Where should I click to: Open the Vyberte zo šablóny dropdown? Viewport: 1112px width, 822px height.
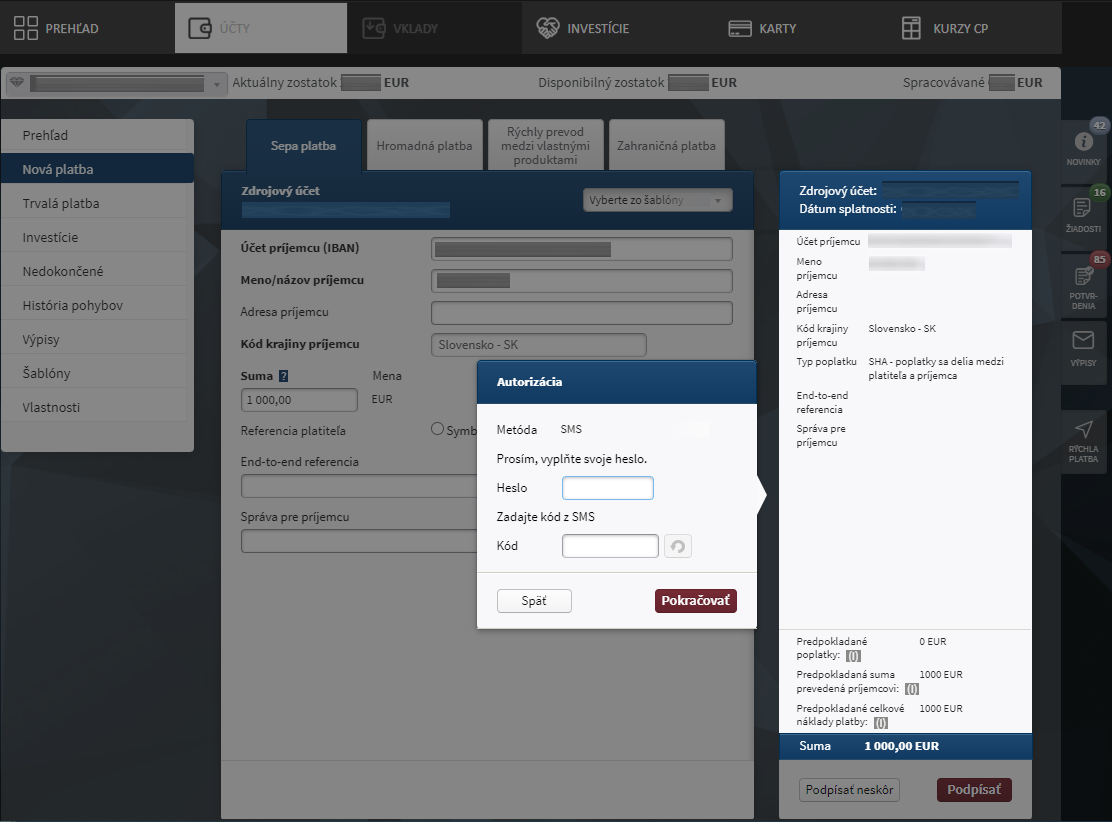(657, 200)
